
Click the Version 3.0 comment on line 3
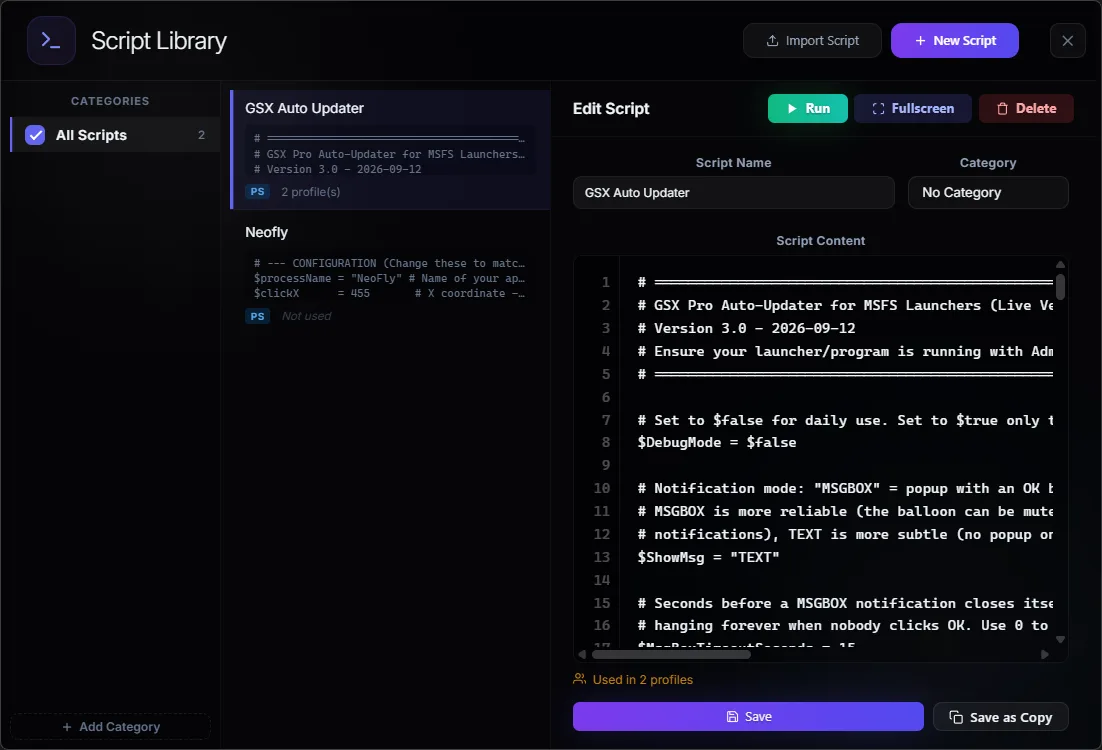click(x=746, y=328)
